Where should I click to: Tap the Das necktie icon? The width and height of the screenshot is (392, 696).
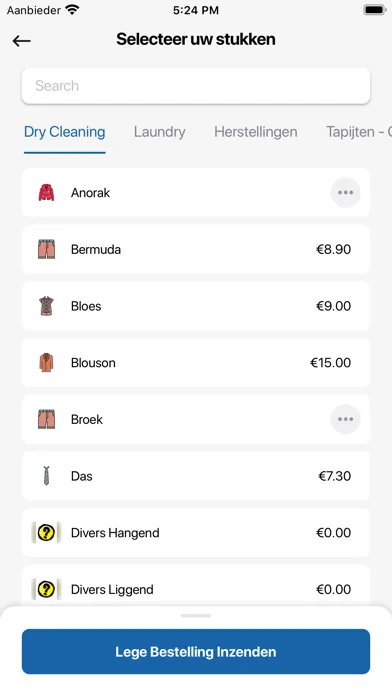[x=46, y=476]
